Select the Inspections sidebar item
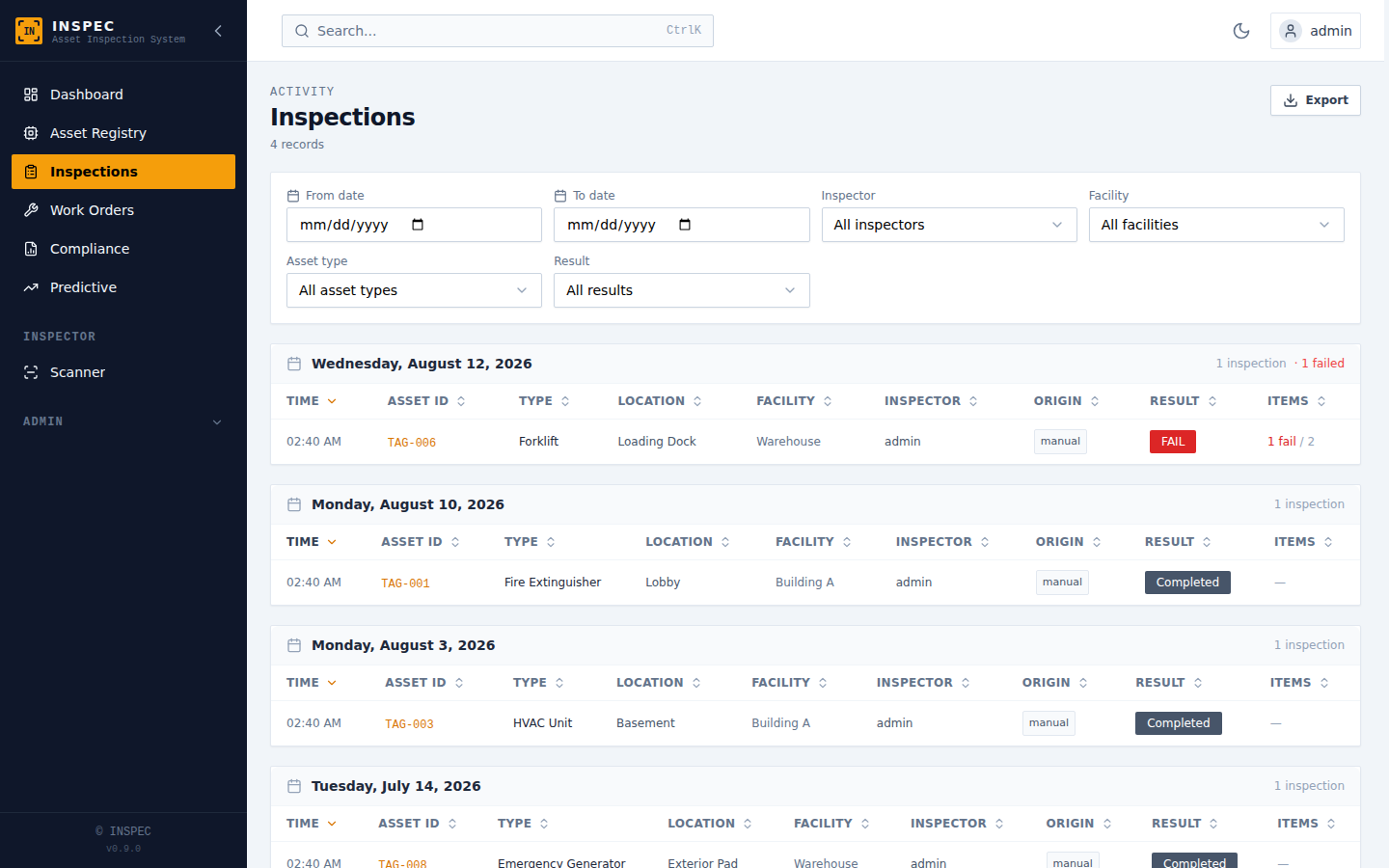Viewport: 1389px width, 868px height. (x=123, y=172)
